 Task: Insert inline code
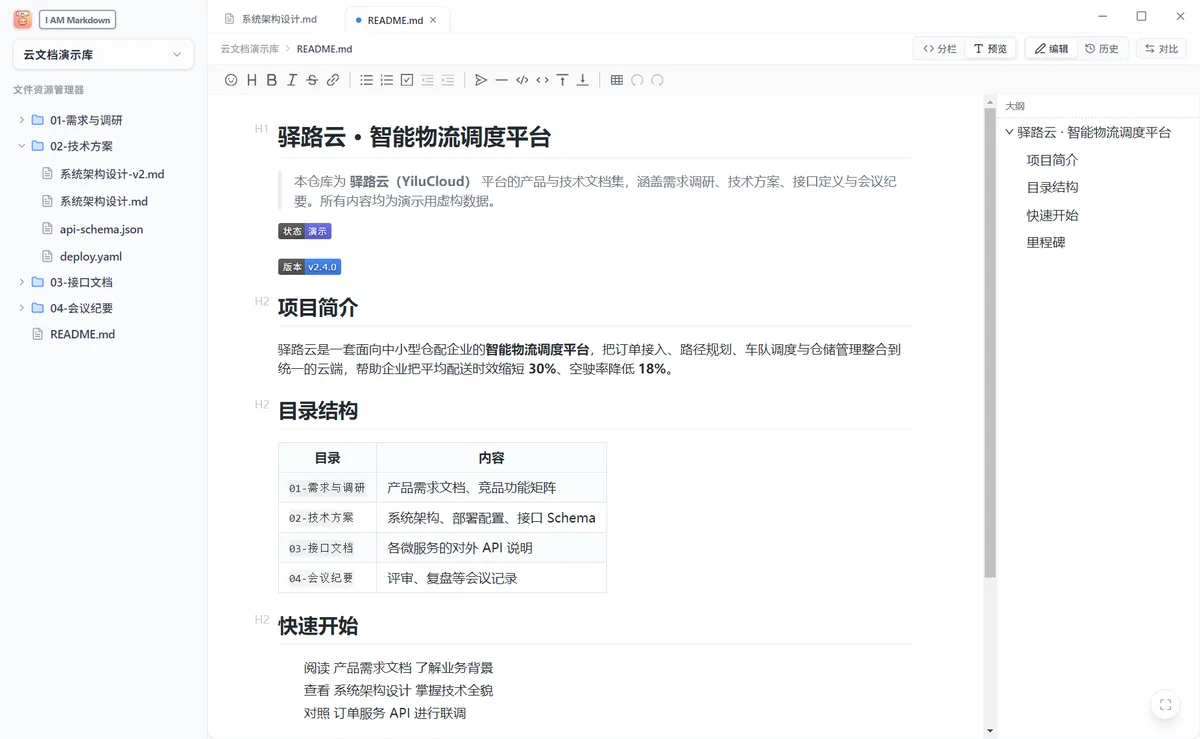542,80
